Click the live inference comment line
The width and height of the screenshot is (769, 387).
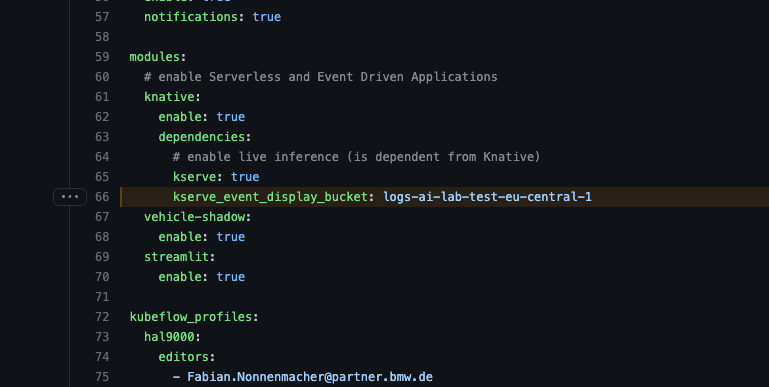(x=357, y=157)
